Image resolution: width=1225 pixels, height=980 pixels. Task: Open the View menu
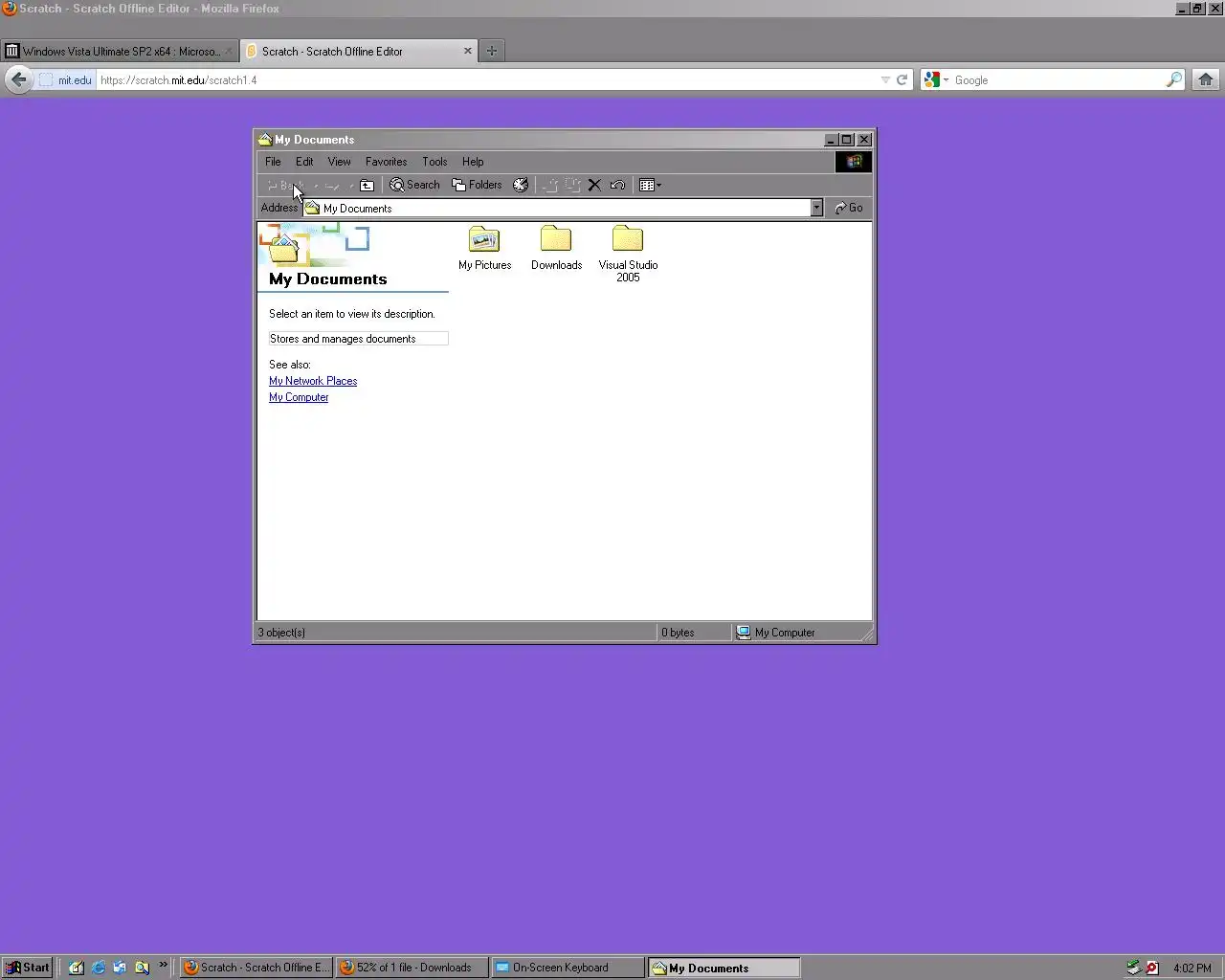[339, 162]
